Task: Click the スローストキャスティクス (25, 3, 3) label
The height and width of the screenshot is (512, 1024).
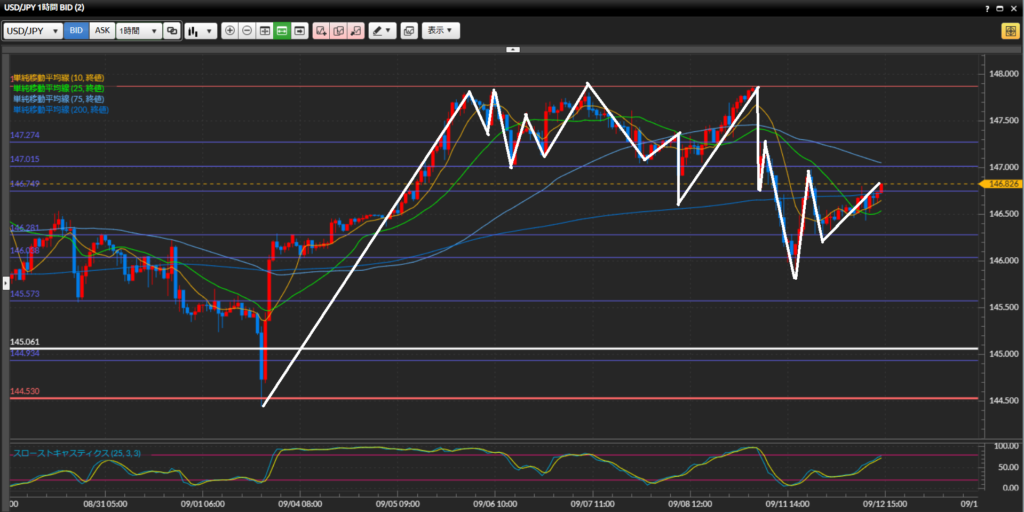Action: point(77,453)
